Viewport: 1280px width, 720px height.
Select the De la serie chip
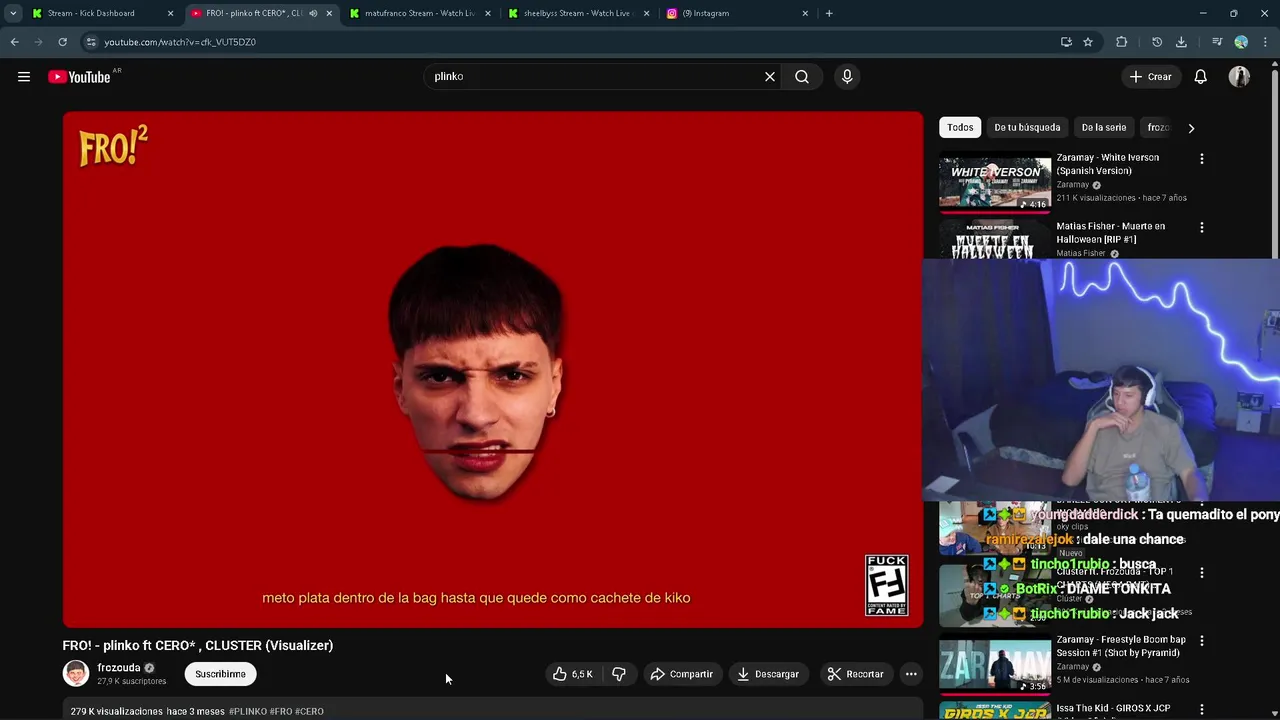[1104, 128]
